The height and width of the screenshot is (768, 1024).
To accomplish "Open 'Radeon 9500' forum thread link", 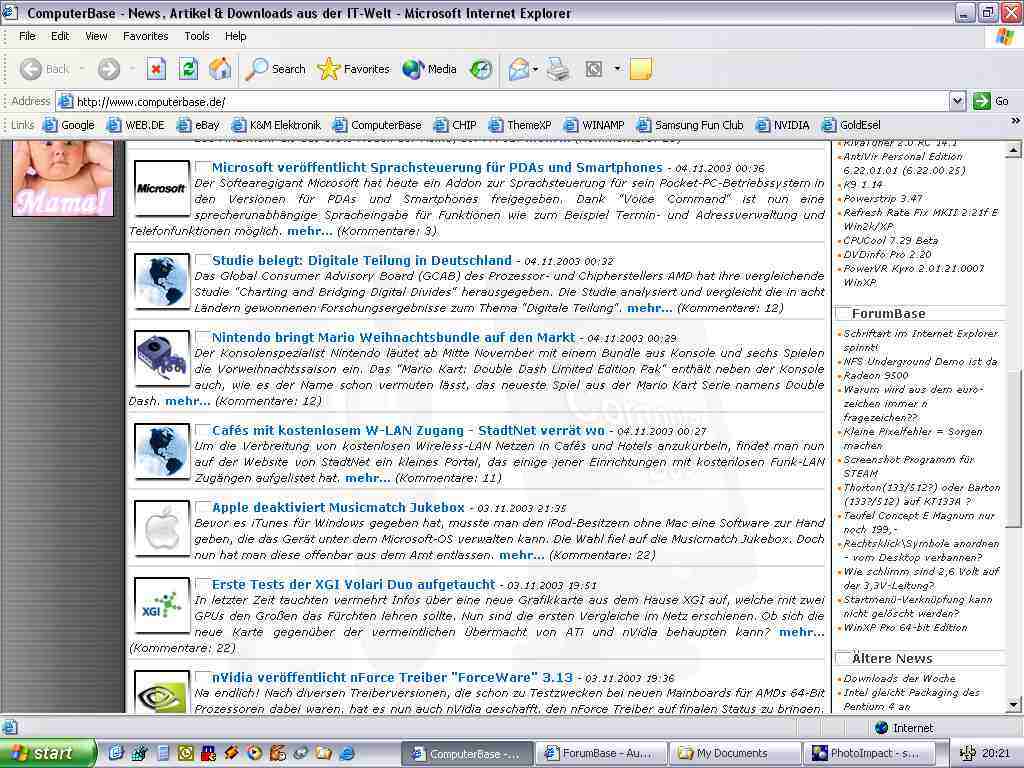I will tap(876, 376).
